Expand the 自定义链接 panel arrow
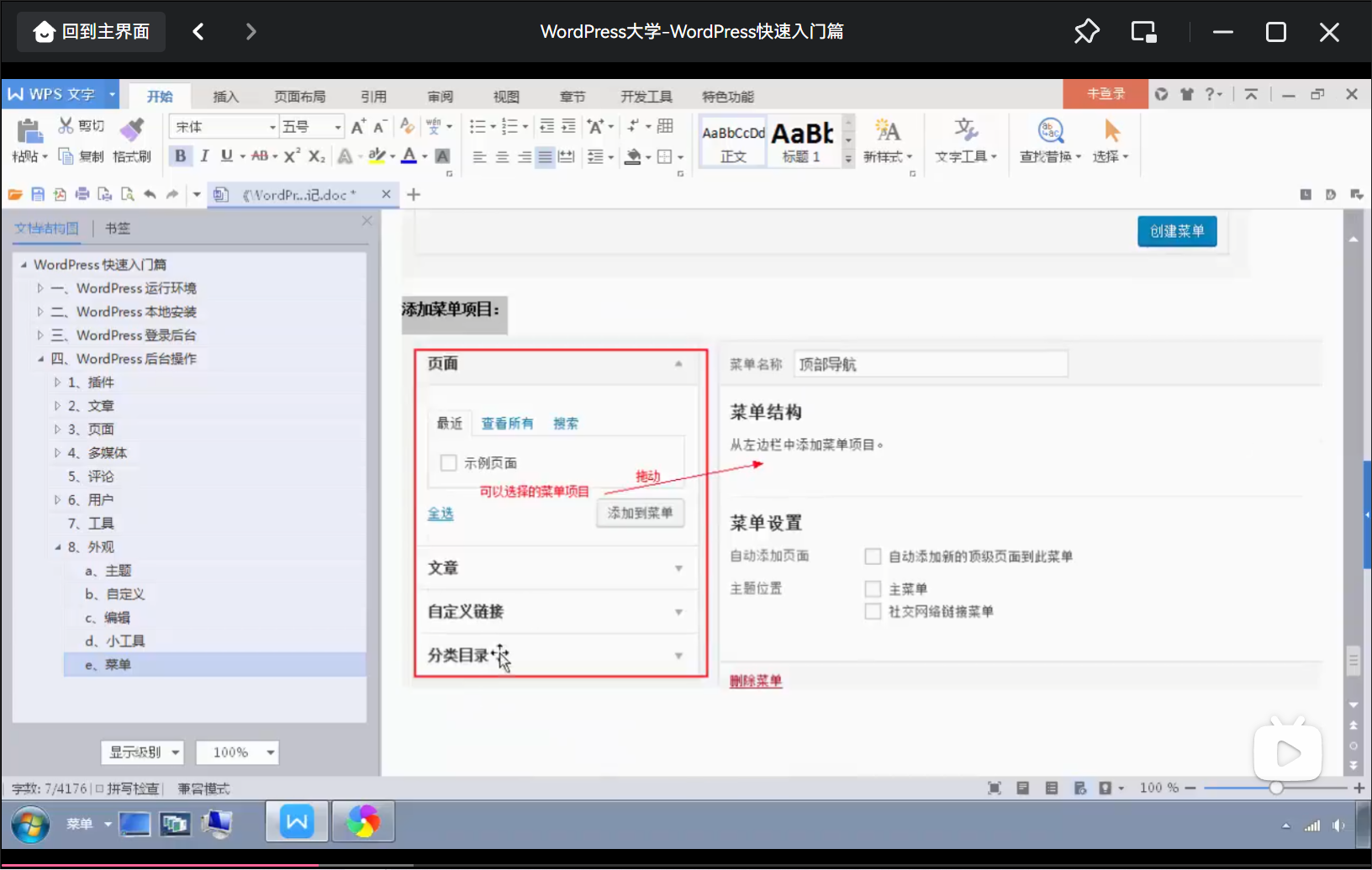The width and height of the screenshot is (1372, 870). tap(678, 612)
